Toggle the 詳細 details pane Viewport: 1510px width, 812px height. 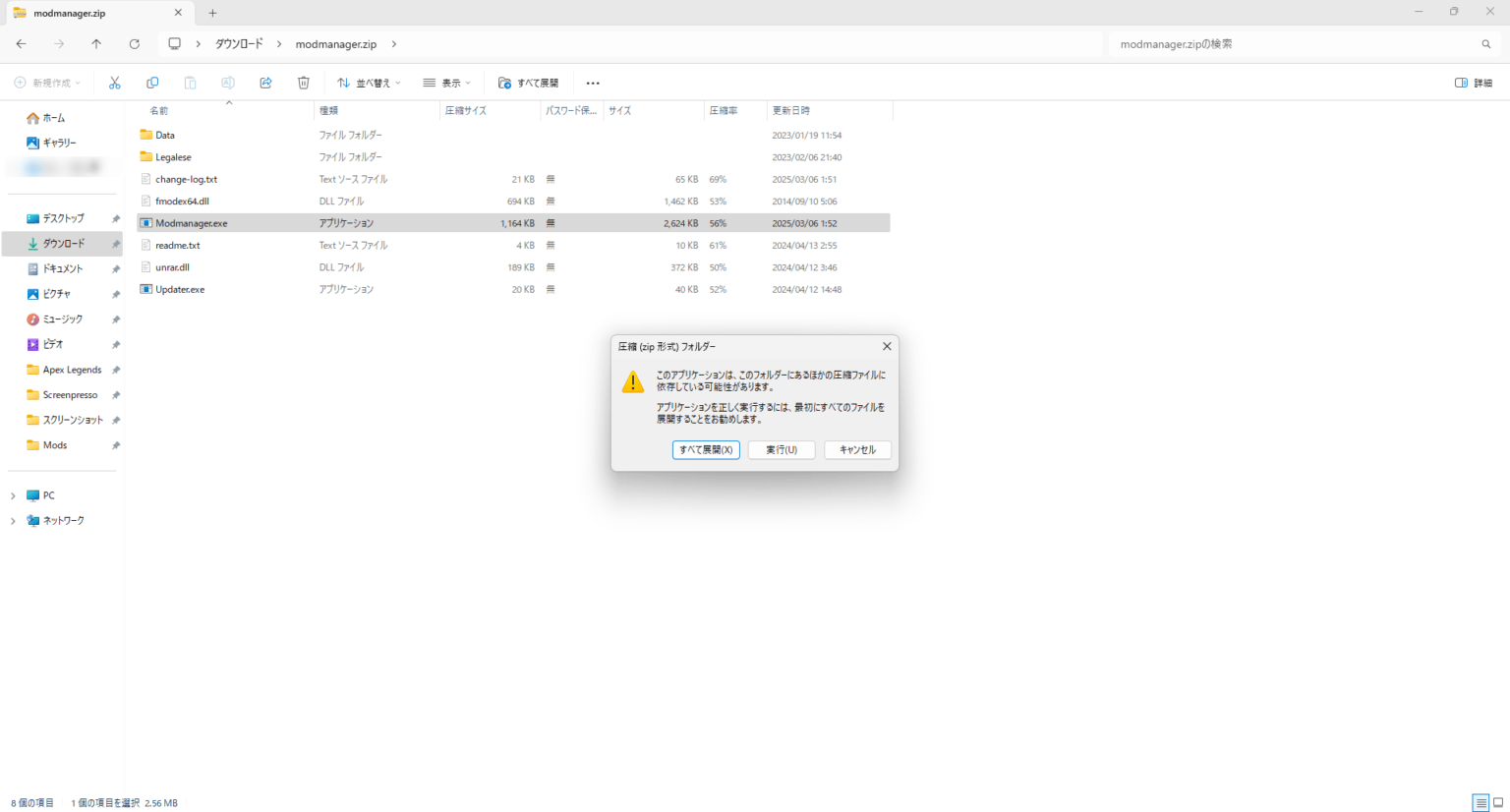point(1474,83)
